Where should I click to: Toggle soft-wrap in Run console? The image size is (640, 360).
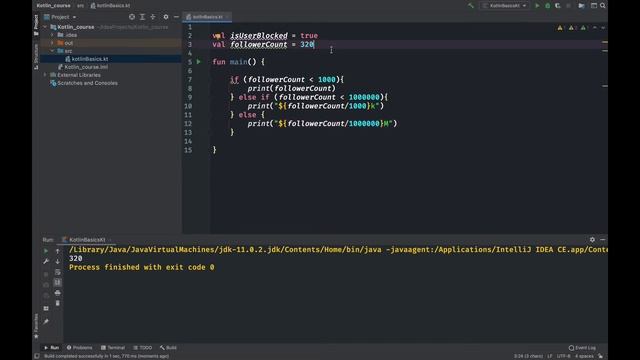pos(58,272)
